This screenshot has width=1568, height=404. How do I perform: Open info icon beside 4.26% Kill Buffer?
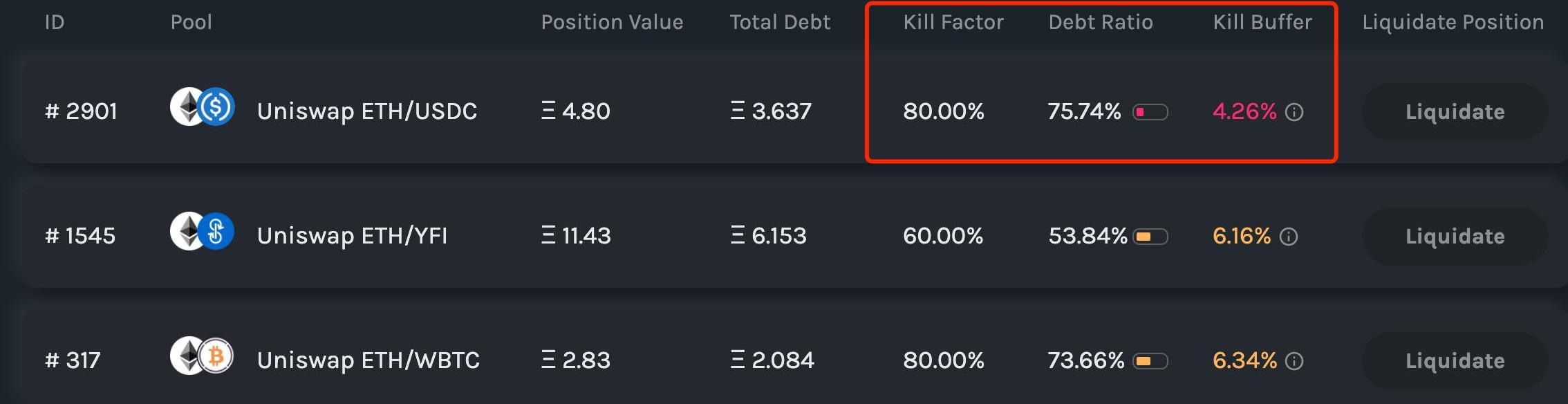tap(1294, 112)
